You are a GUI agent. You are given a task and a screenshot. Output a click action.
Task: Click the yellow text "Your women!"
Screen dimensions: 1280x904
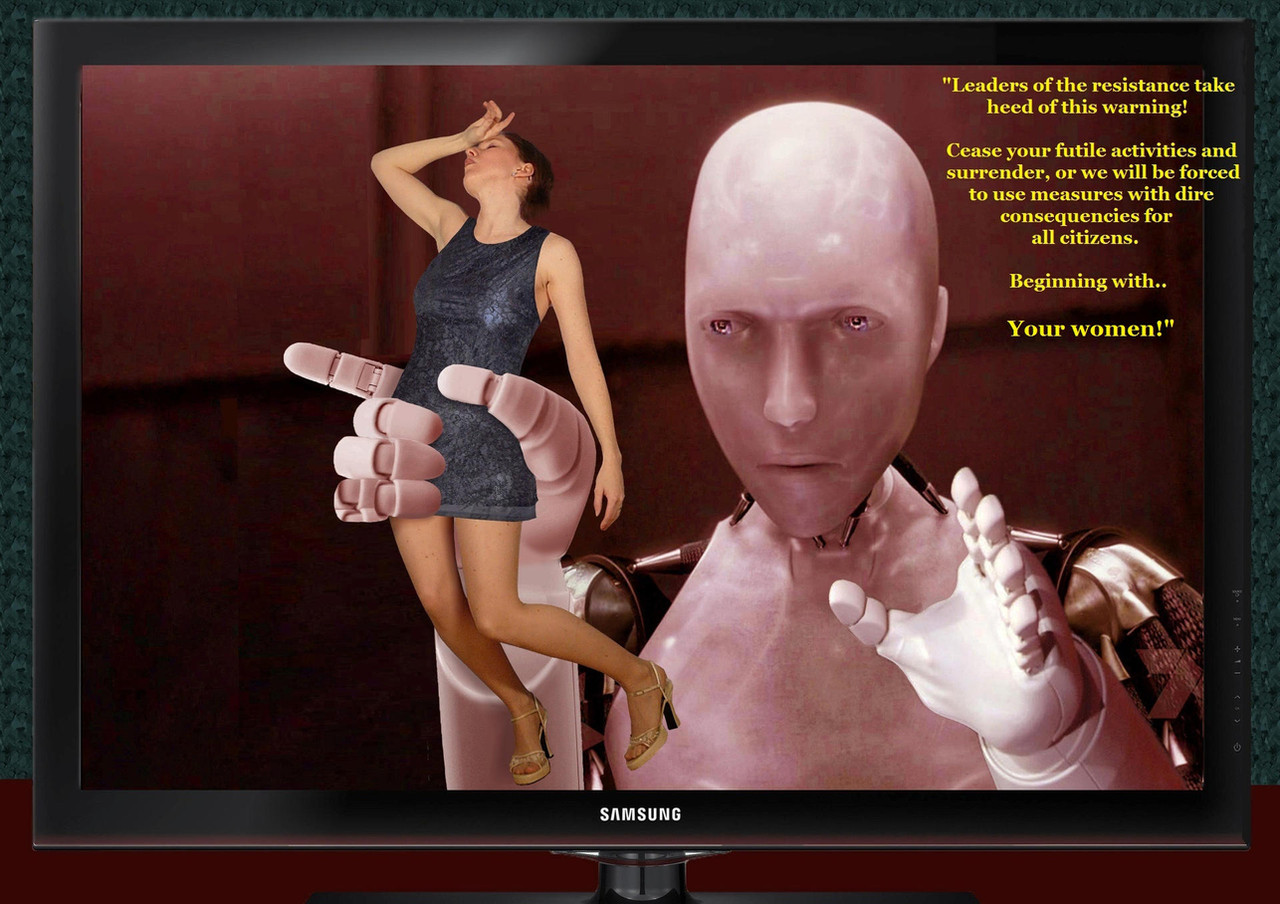(x=1090, y=328)
